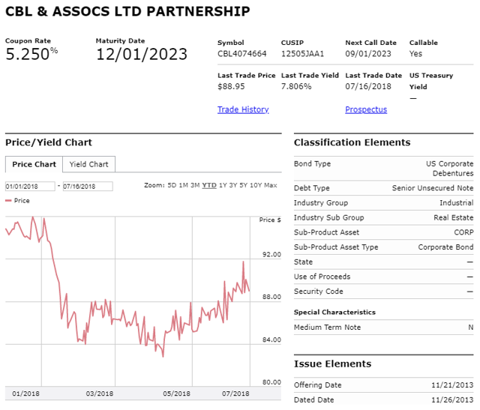This screenshot has height=410, width=480.
Task: Select the YTD zoom option
Action: pyautogui.click(x=209, y=185)
